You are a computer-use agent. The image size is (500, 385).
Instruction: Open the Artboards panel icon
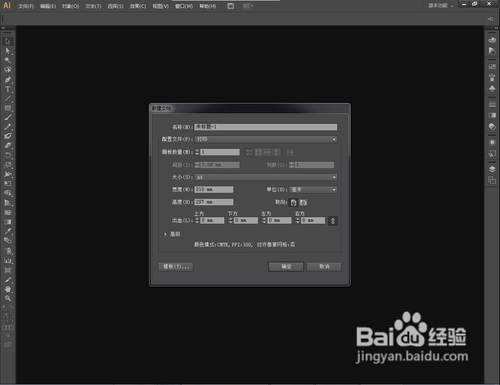pyautogui.click(x=492, y=180)
